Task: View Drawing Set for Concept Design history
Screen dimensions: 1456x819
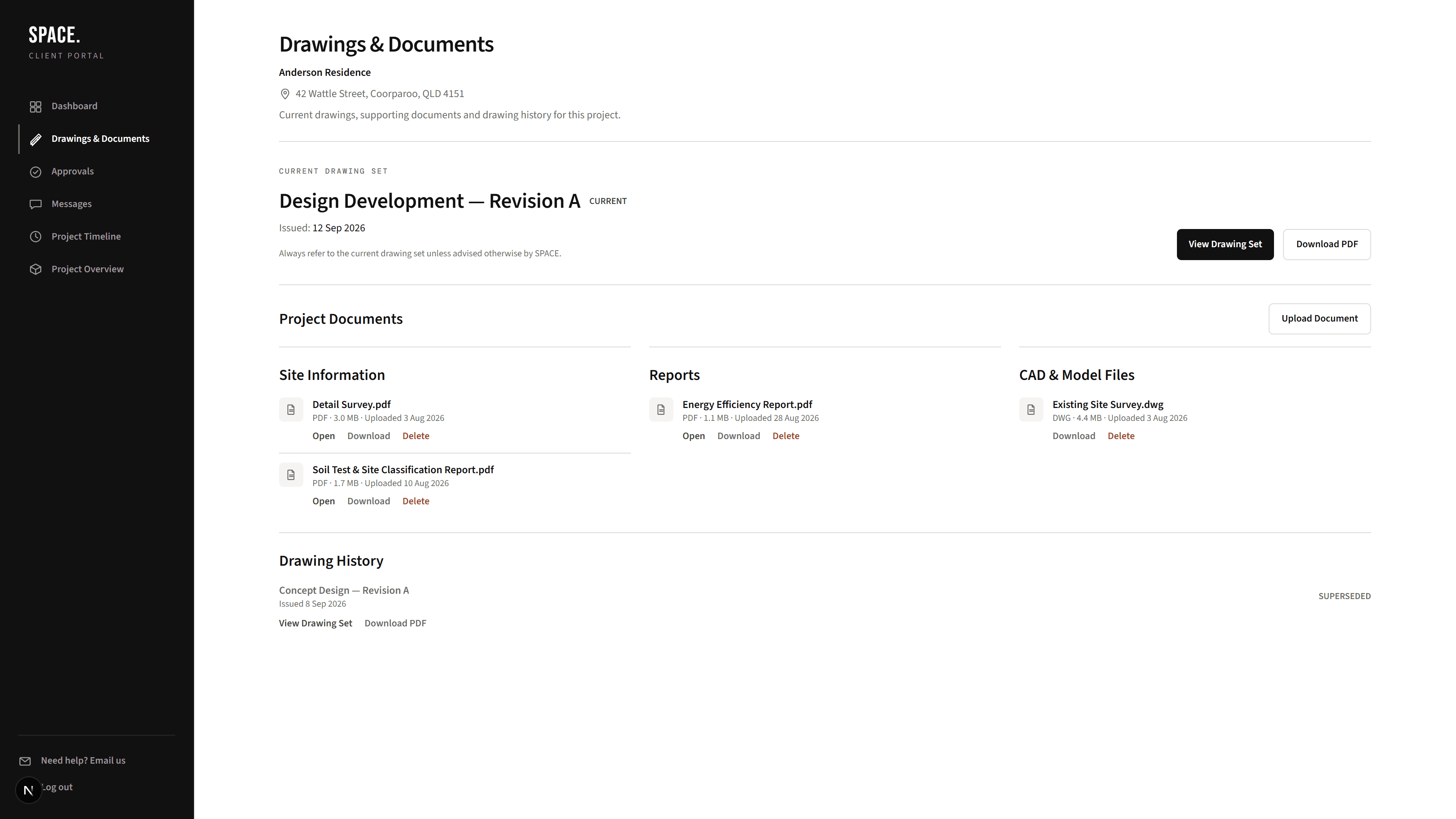Action: (x=315, y=623)
